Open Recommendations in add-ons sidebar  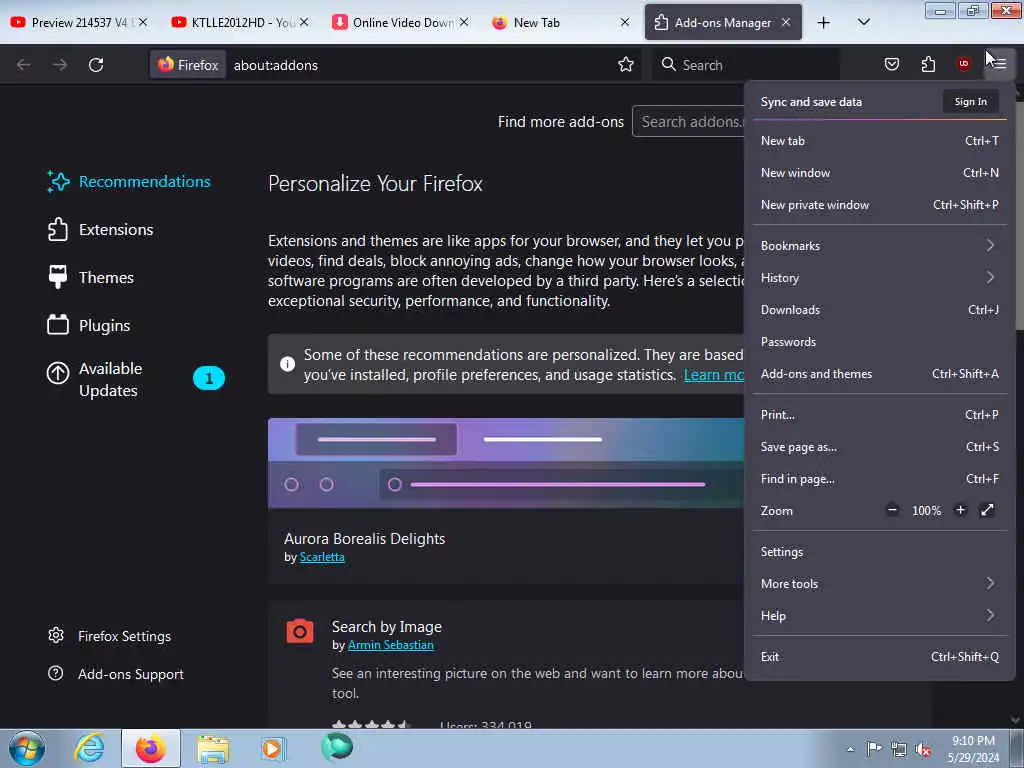click(129, 182)
